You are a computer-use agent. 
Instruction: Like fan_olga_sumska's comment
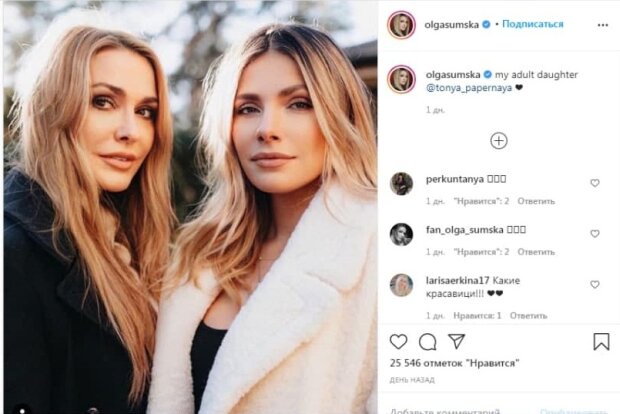coord(595,234)
